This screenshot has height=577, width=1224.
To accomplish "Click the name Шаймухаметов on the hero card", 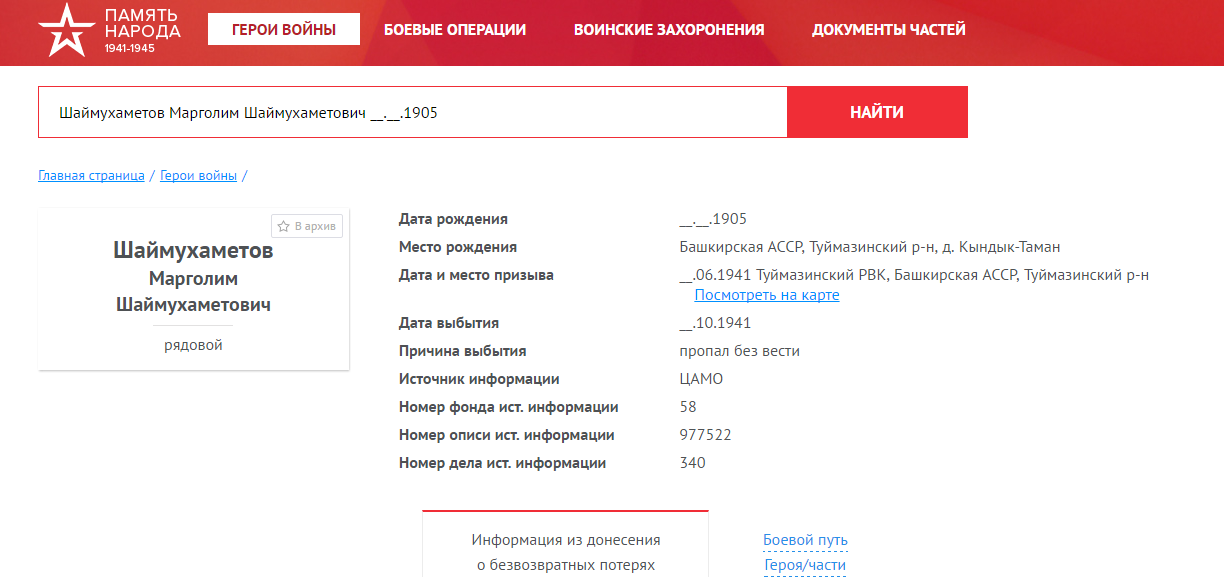I will pyautogui.click(x=193, y=250).
